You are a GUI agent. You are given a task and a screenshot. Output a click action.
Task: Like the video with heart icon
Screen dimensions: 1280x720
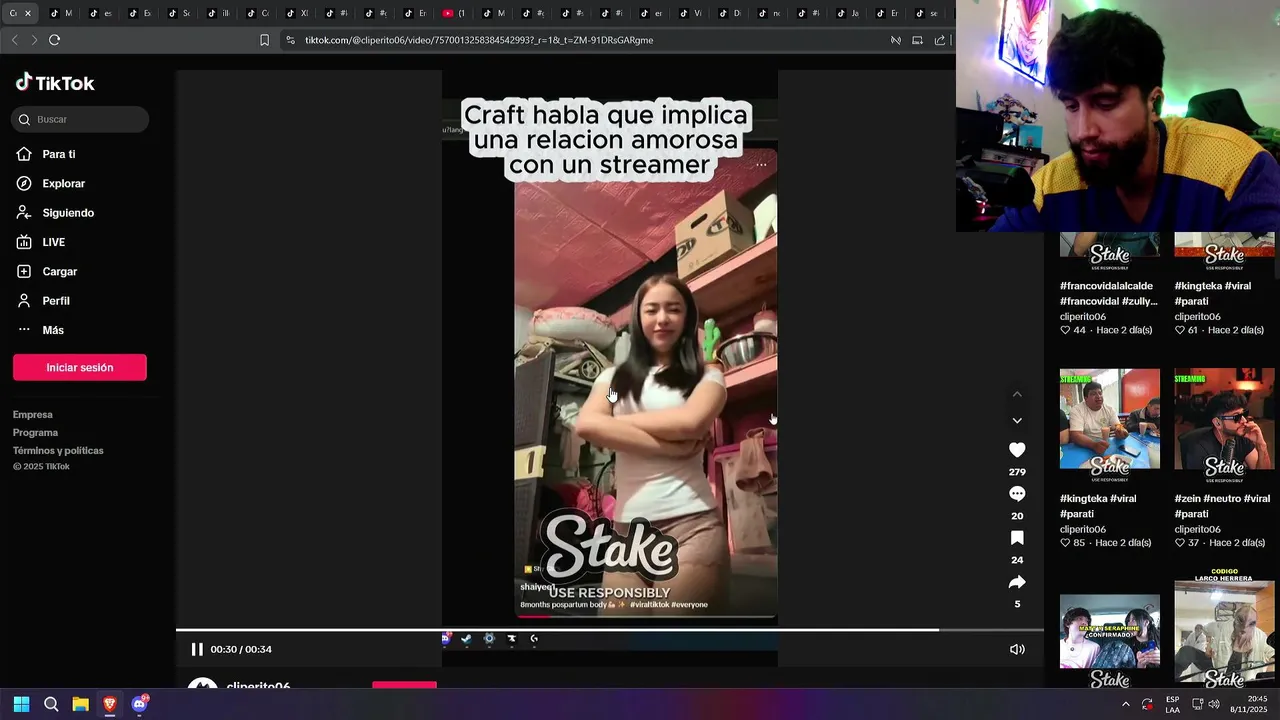tap(1017, 450)
